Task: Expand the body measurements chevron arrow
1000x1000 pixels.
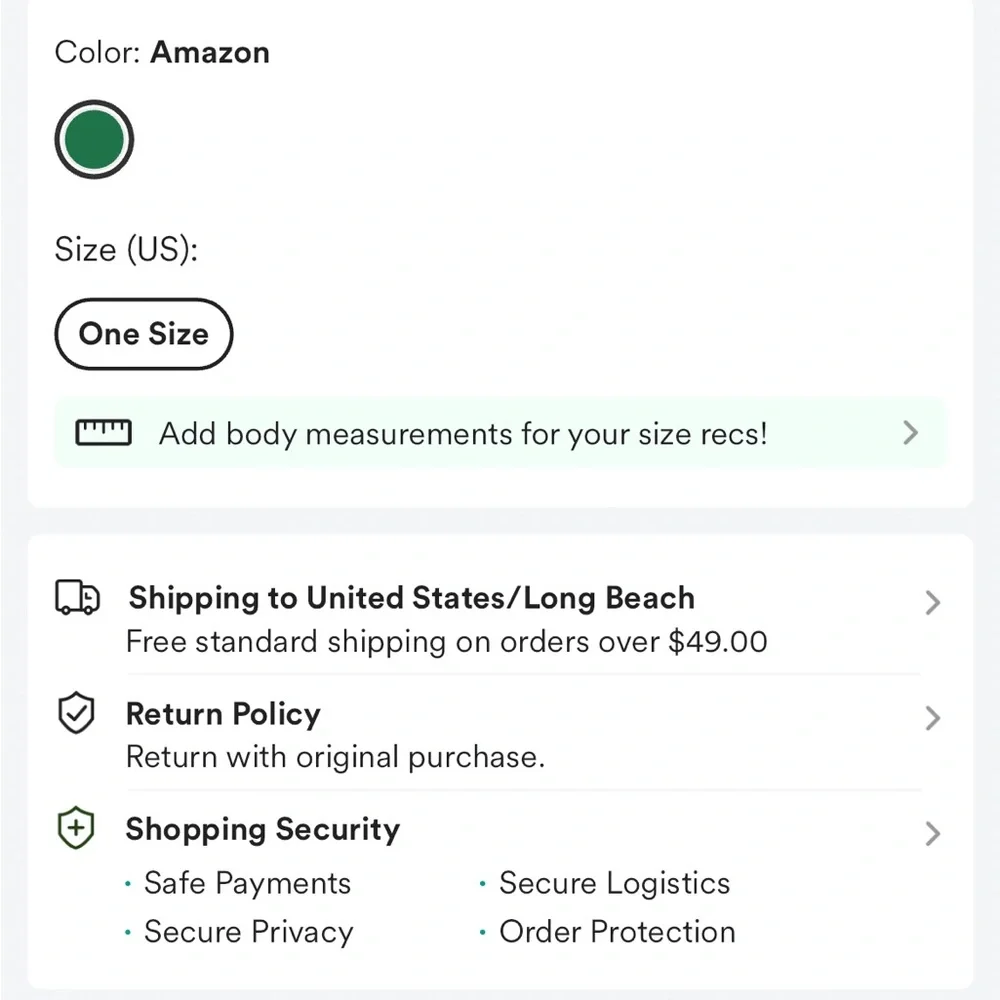Action: pyautogui.click(x=911, y=433)
